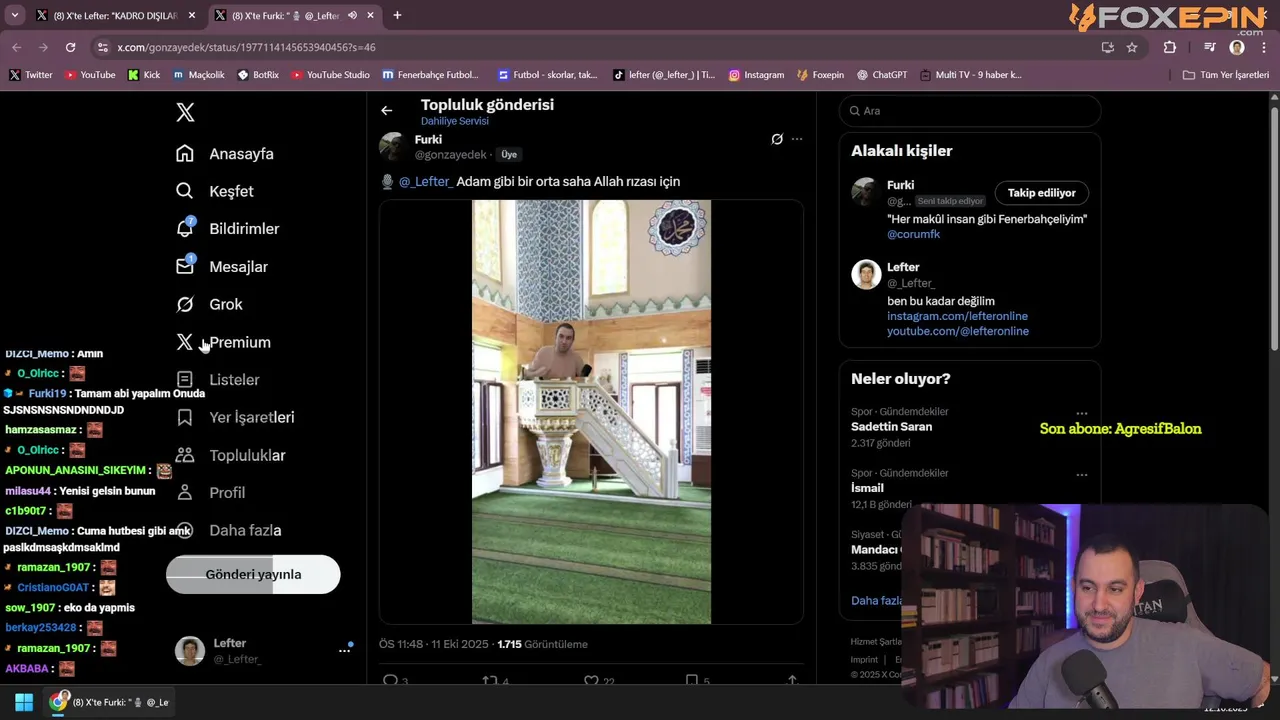Open options for Sadettin Saran trend

point(1081,413)
